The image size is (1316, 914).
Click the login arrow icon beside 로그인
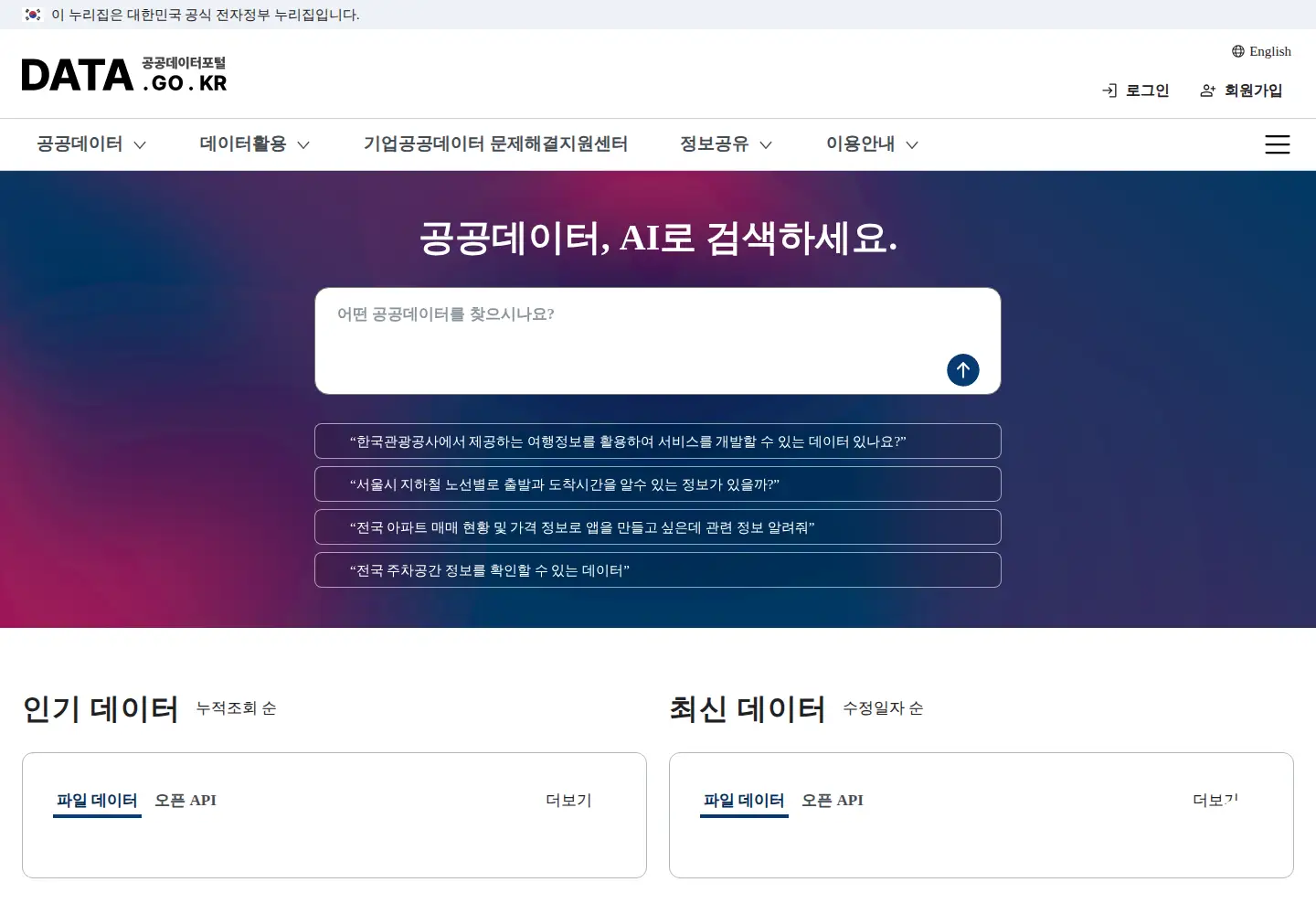(1109, 90)
